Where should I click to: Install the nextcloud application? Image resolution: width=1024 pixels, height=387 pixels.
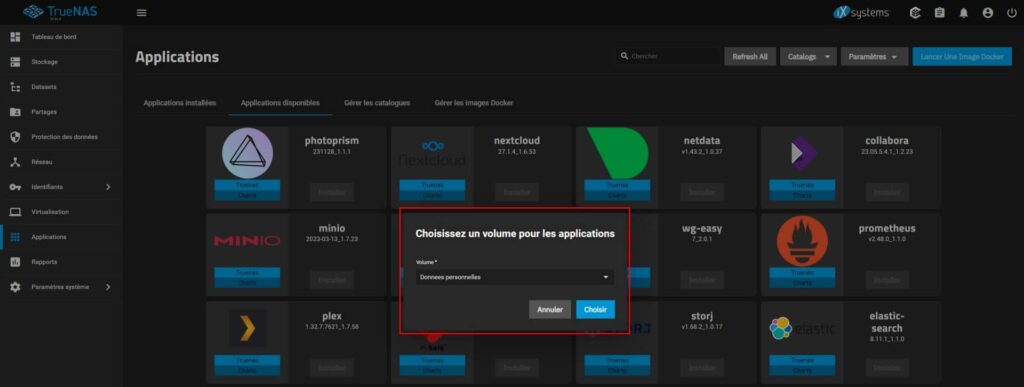point(517,192)
